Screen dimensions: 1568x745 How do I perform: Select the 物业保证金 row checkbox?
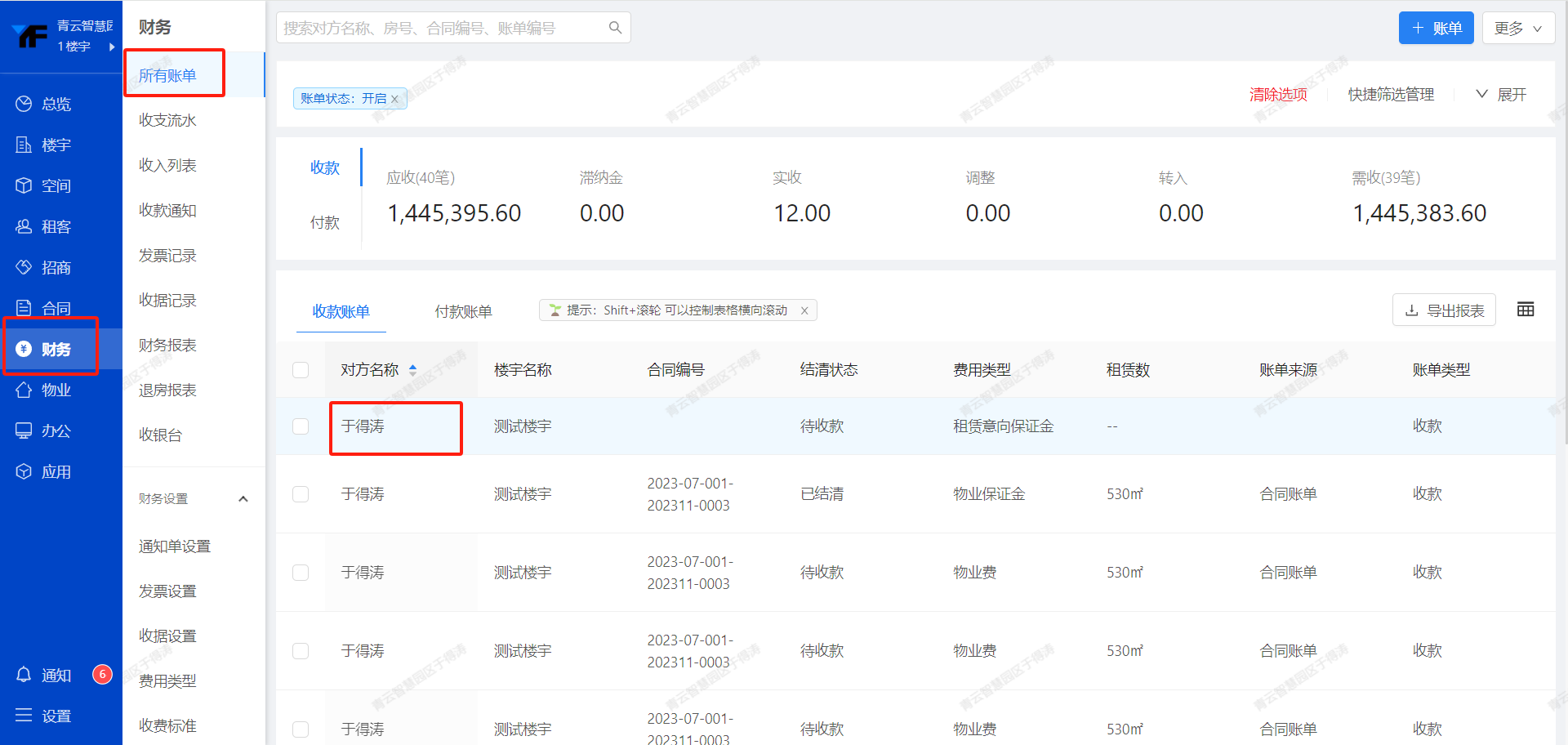point(301,494)
